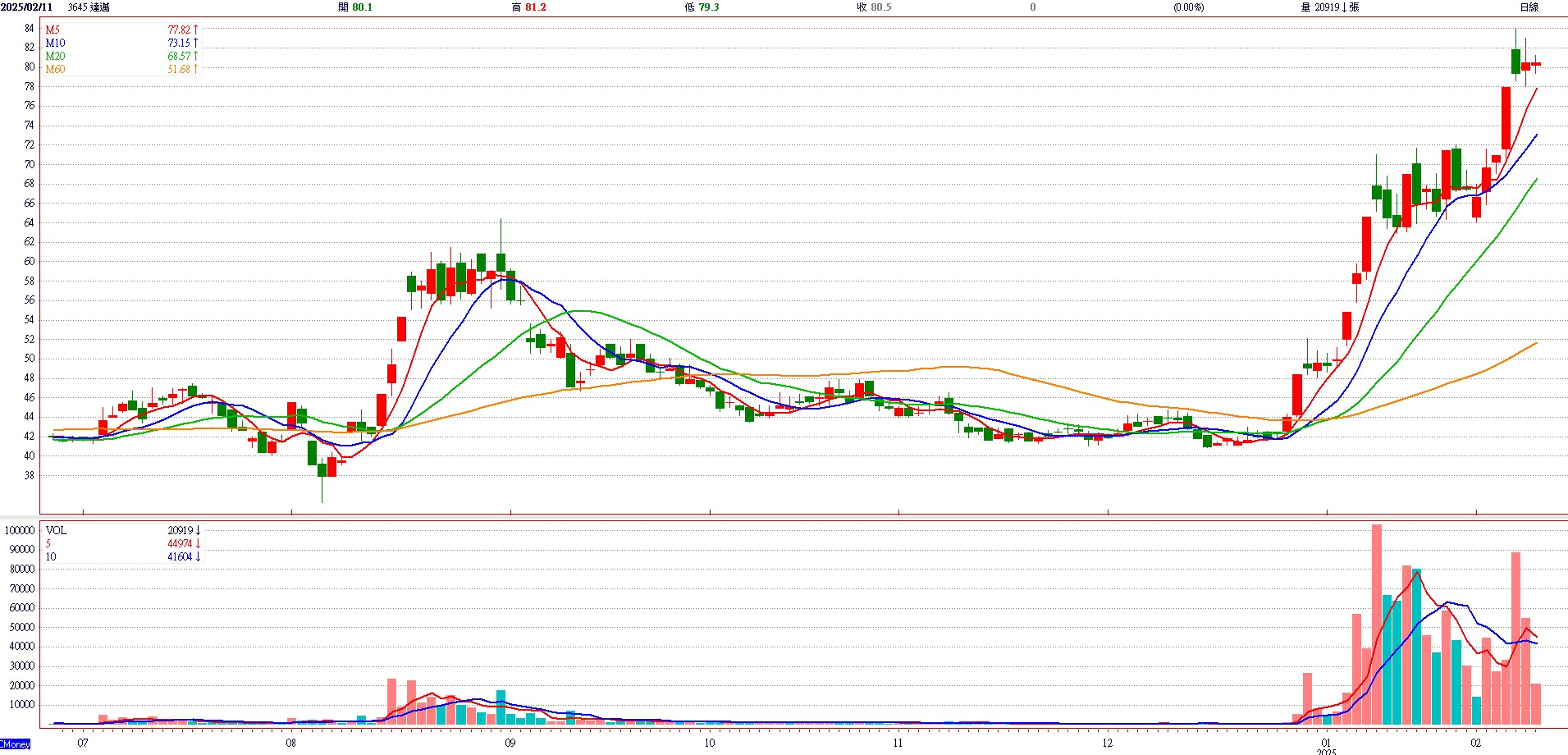Click the high price 高 81.2
The width and height of the screenshot is (1568, 755).
coord(528,7)
